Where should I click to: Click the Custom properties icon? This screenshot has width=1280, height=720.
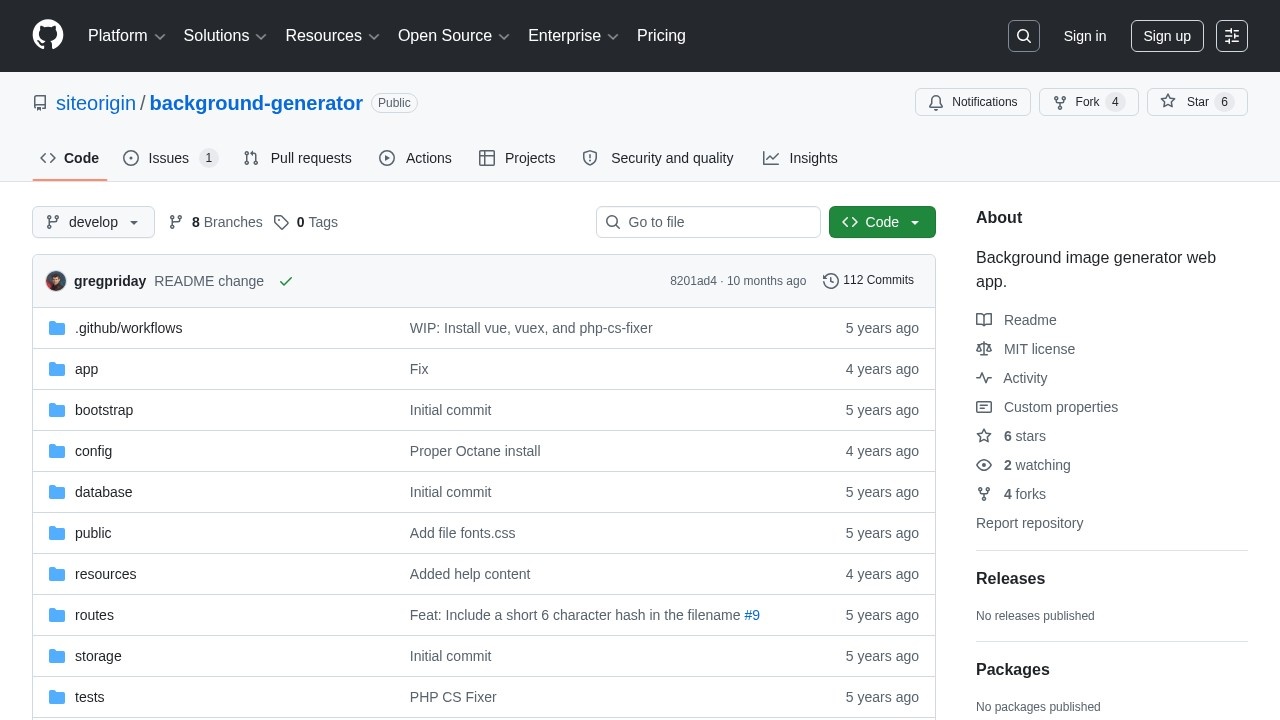(x=984, y=407)
